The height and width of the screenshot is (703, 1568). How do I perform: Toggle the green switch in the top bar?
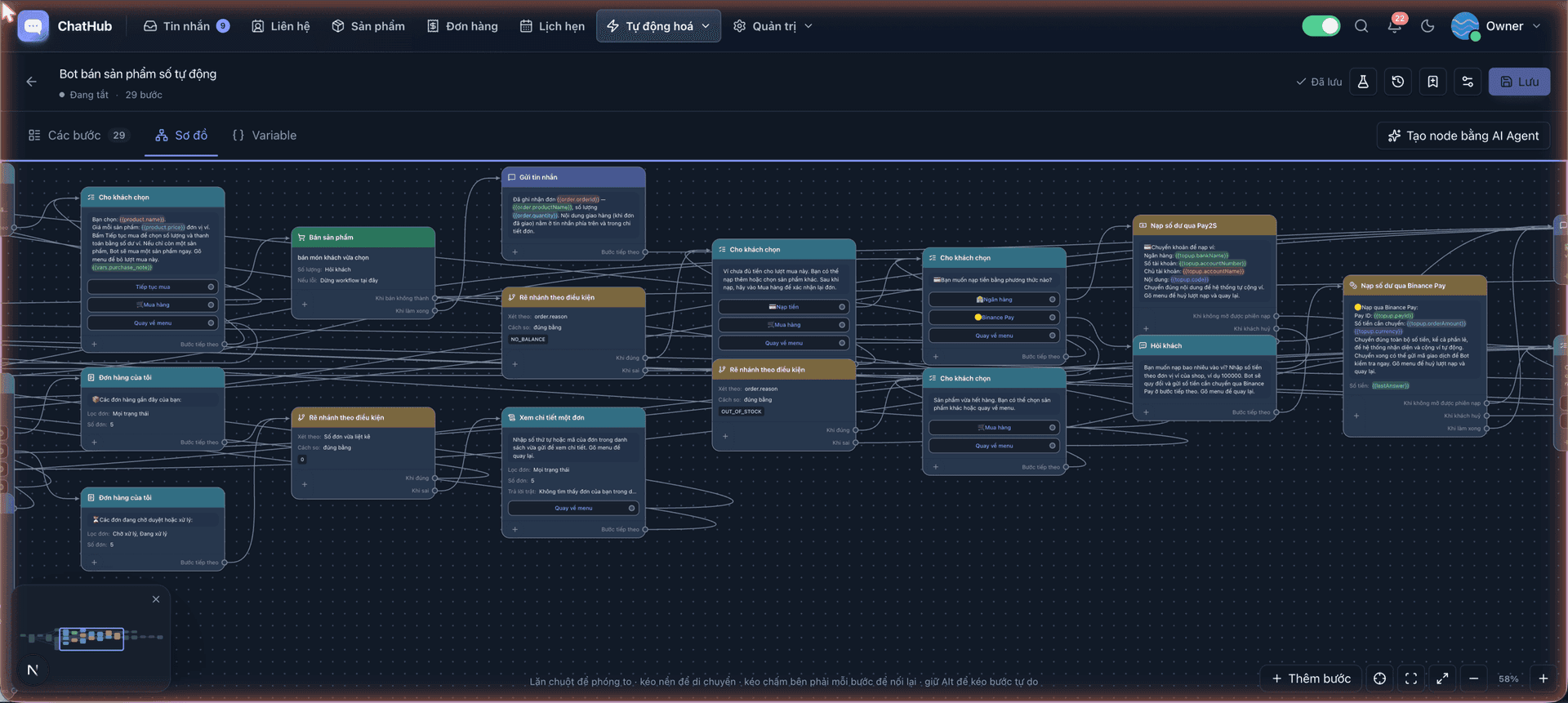(x=1321, y=26)
